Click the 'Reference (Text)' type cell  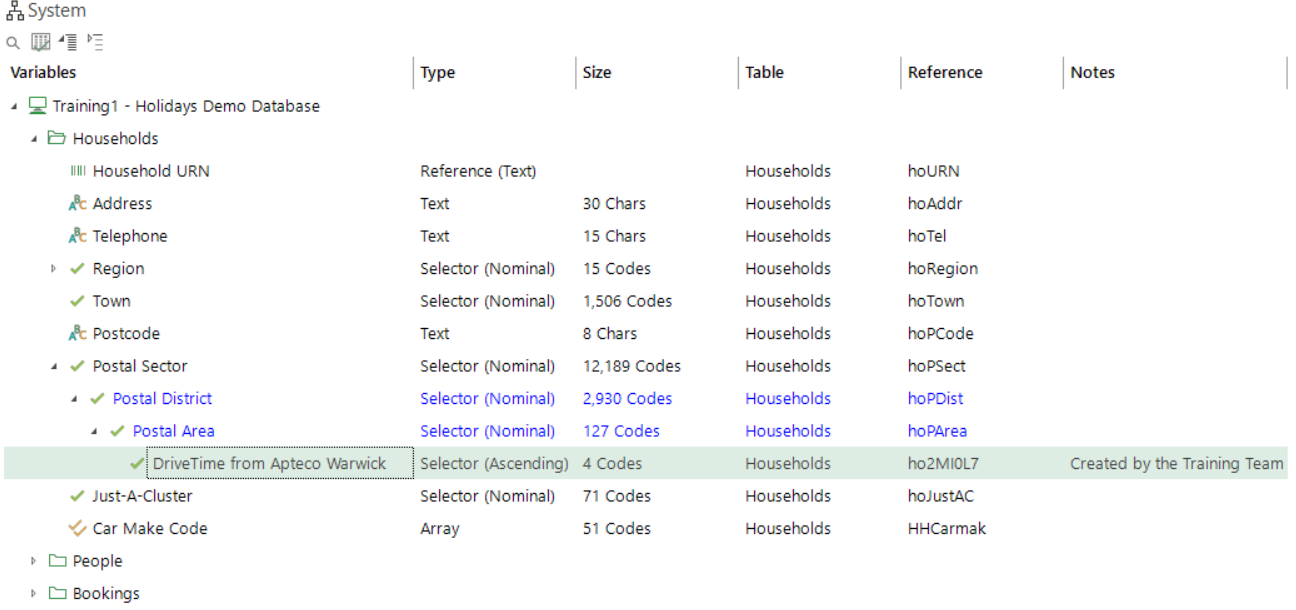click(x=478, y=171)
